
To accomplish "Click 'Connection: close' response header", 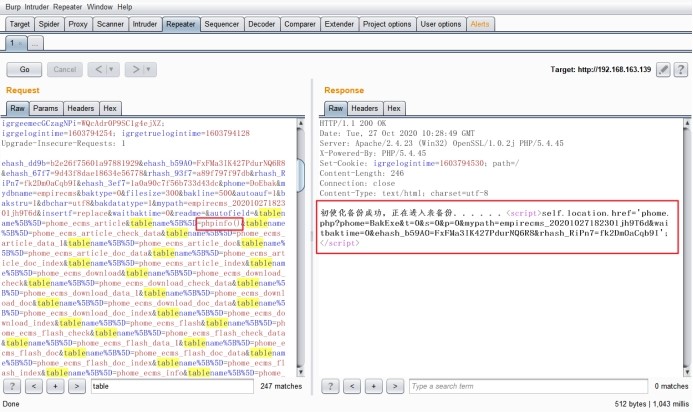I will point(357,183).
